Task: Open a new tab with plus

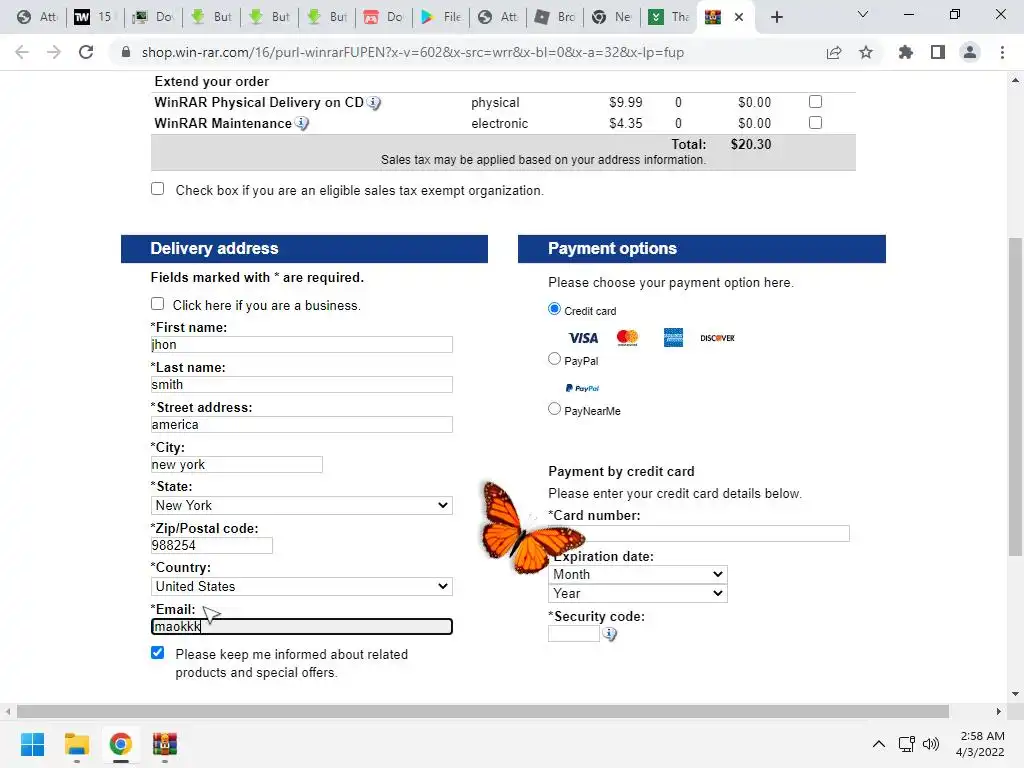Action: coord(776,17)
